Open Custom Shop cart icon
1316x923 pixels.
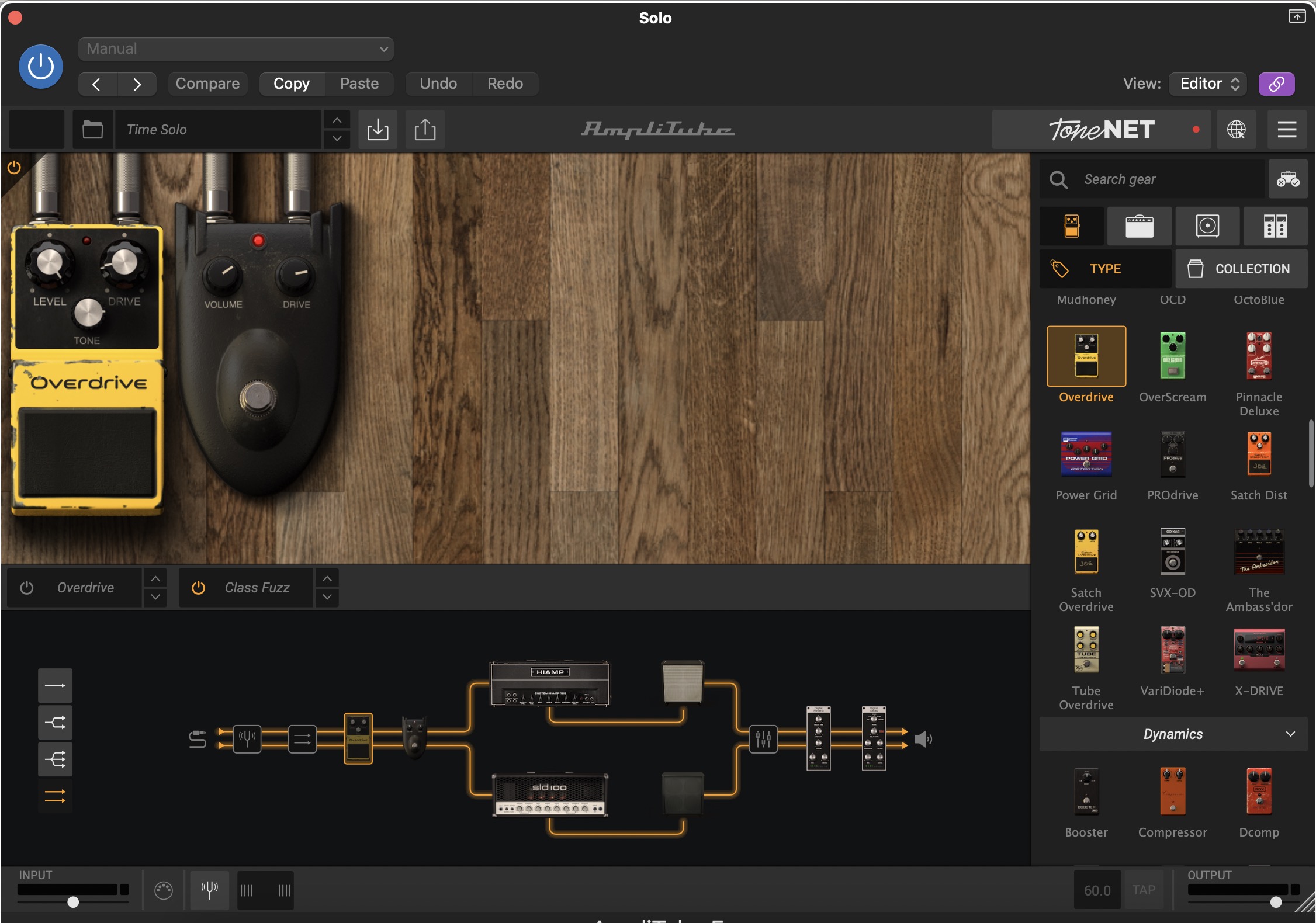(x=1287, y=179)
